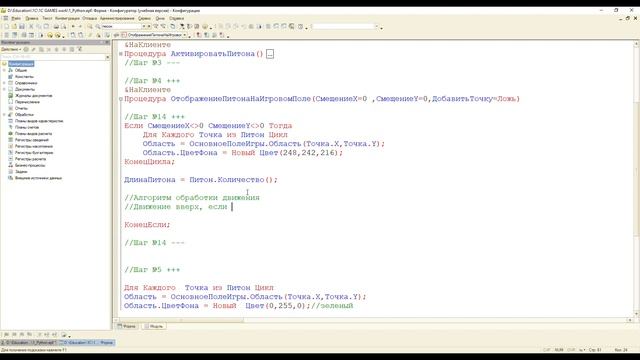Open the Администрирование menu

(x=117, y=18)
